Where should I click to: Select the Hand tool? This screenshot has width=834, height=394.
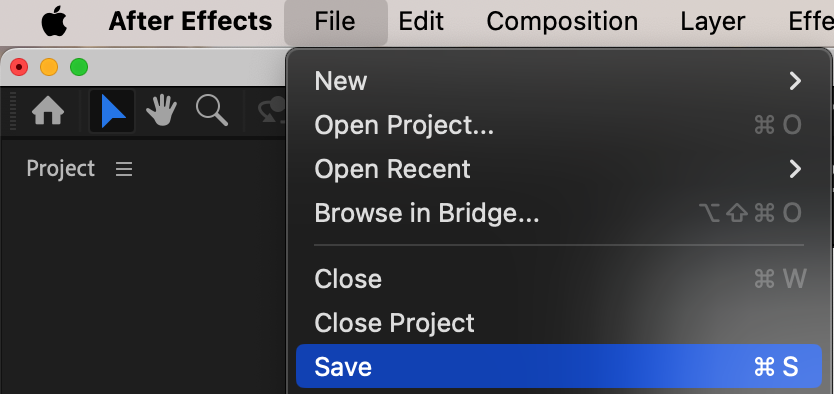tap(162, 111)
